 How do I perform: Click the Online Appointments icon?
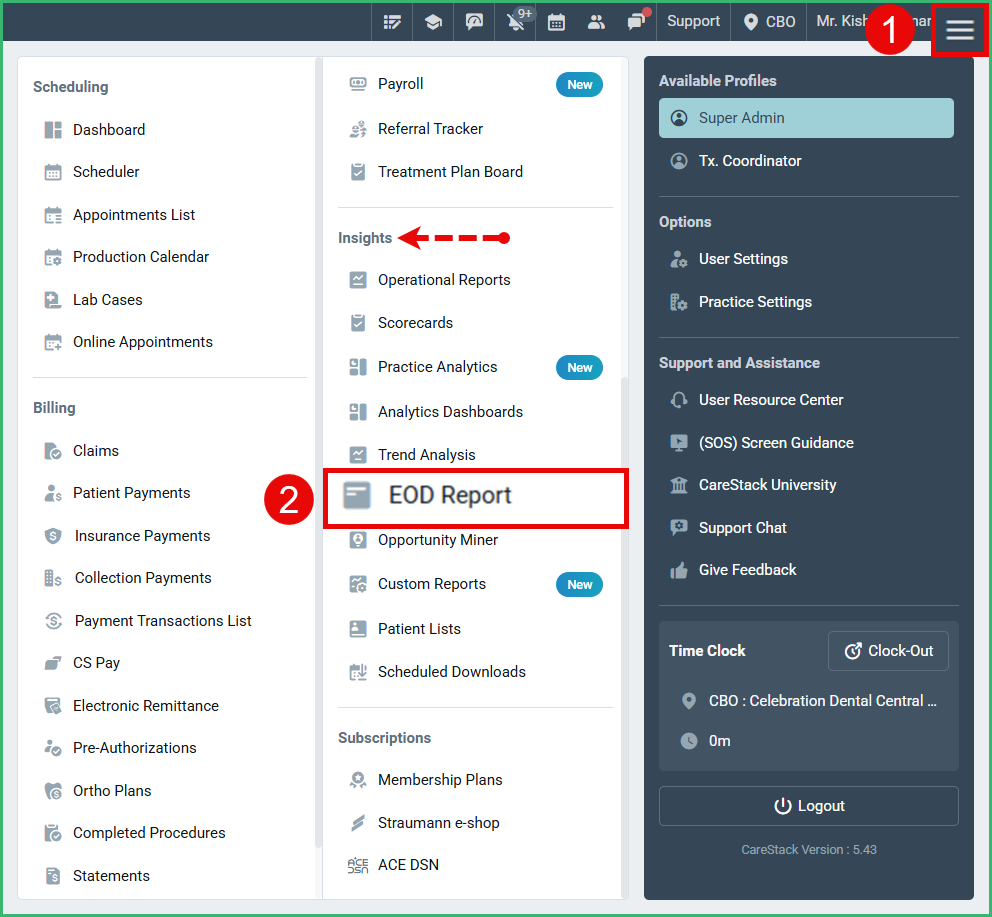coord(53,342)
